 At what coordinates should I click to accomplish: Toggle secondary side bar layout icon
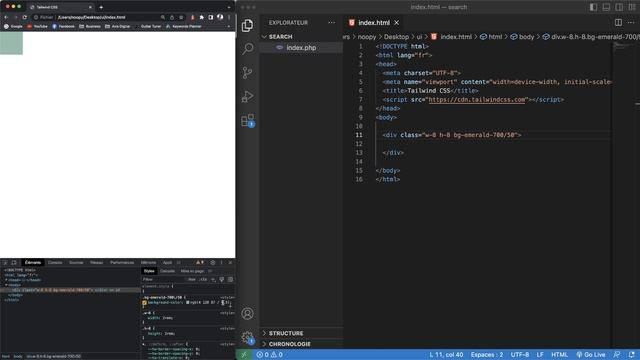619,7
